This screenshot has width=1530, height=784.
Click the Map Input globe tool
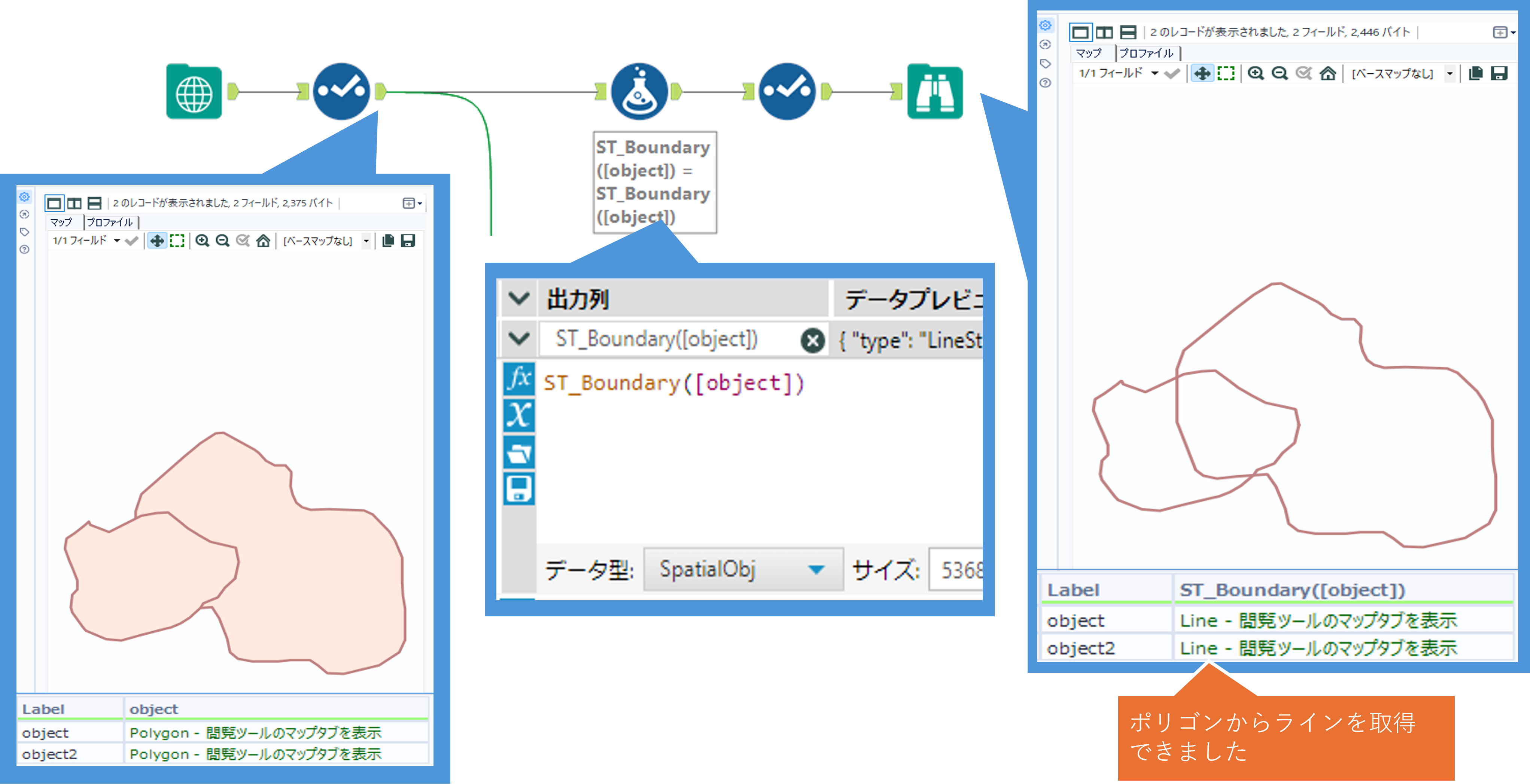coord(194,92)
